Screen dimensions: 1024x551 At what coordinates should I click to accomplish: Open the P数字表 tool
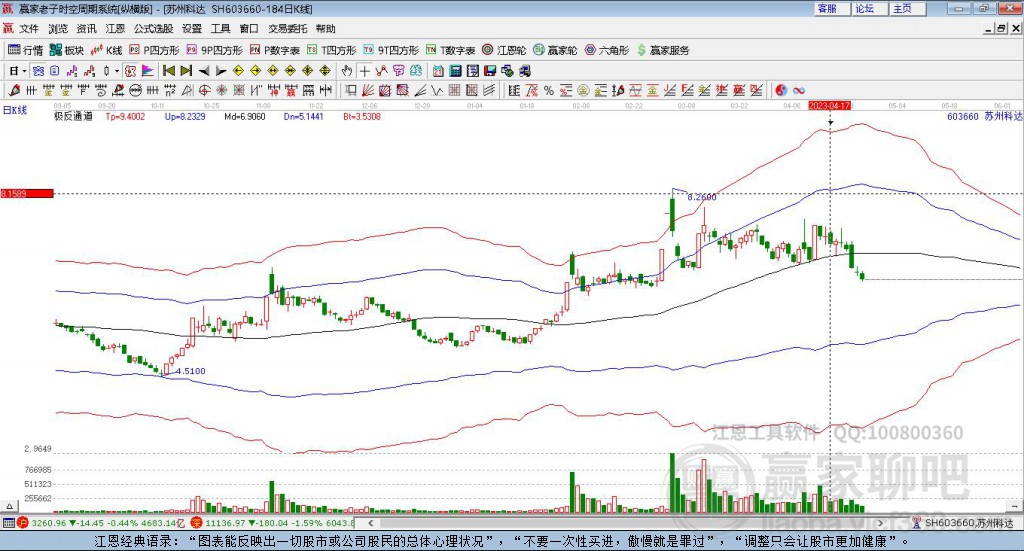(274, 50)
